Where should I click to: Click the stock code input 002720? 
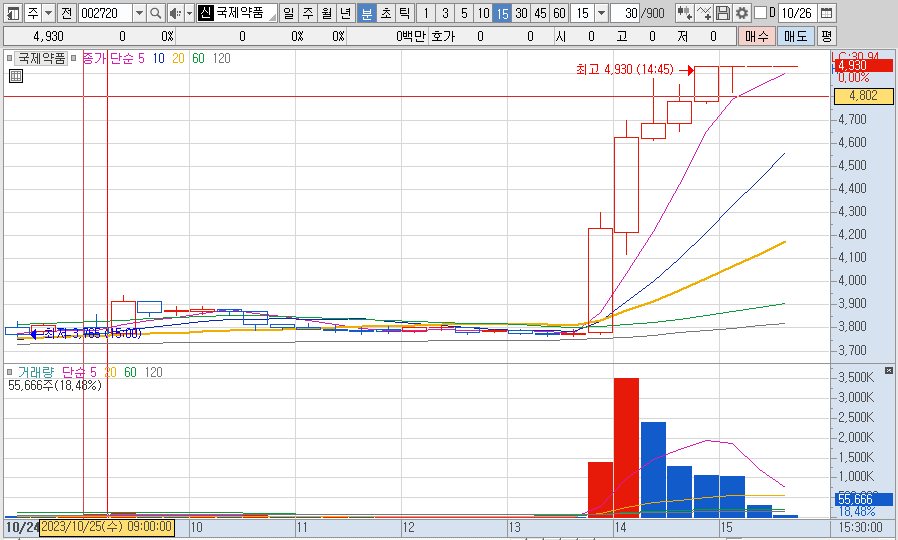(x=105, y=13)
